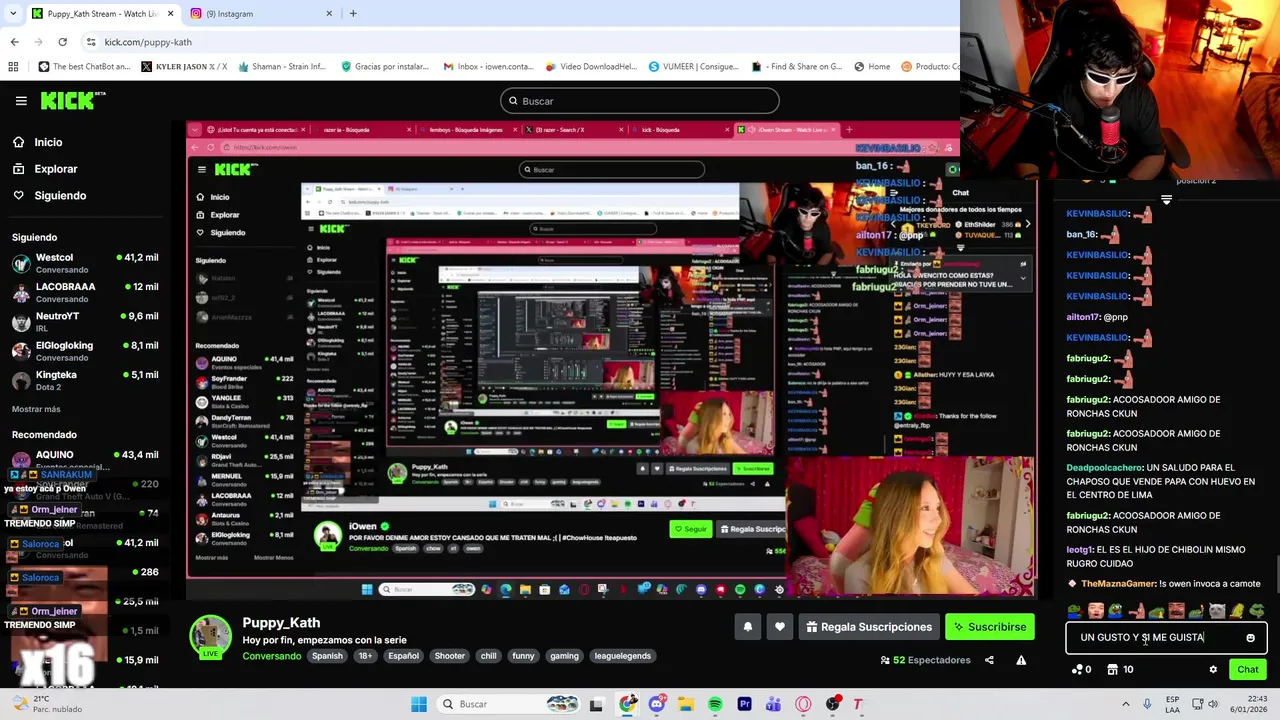Click the share stream icon
Image resolution: width=1280 pixels, height=720 pixels.
(989, 660)
